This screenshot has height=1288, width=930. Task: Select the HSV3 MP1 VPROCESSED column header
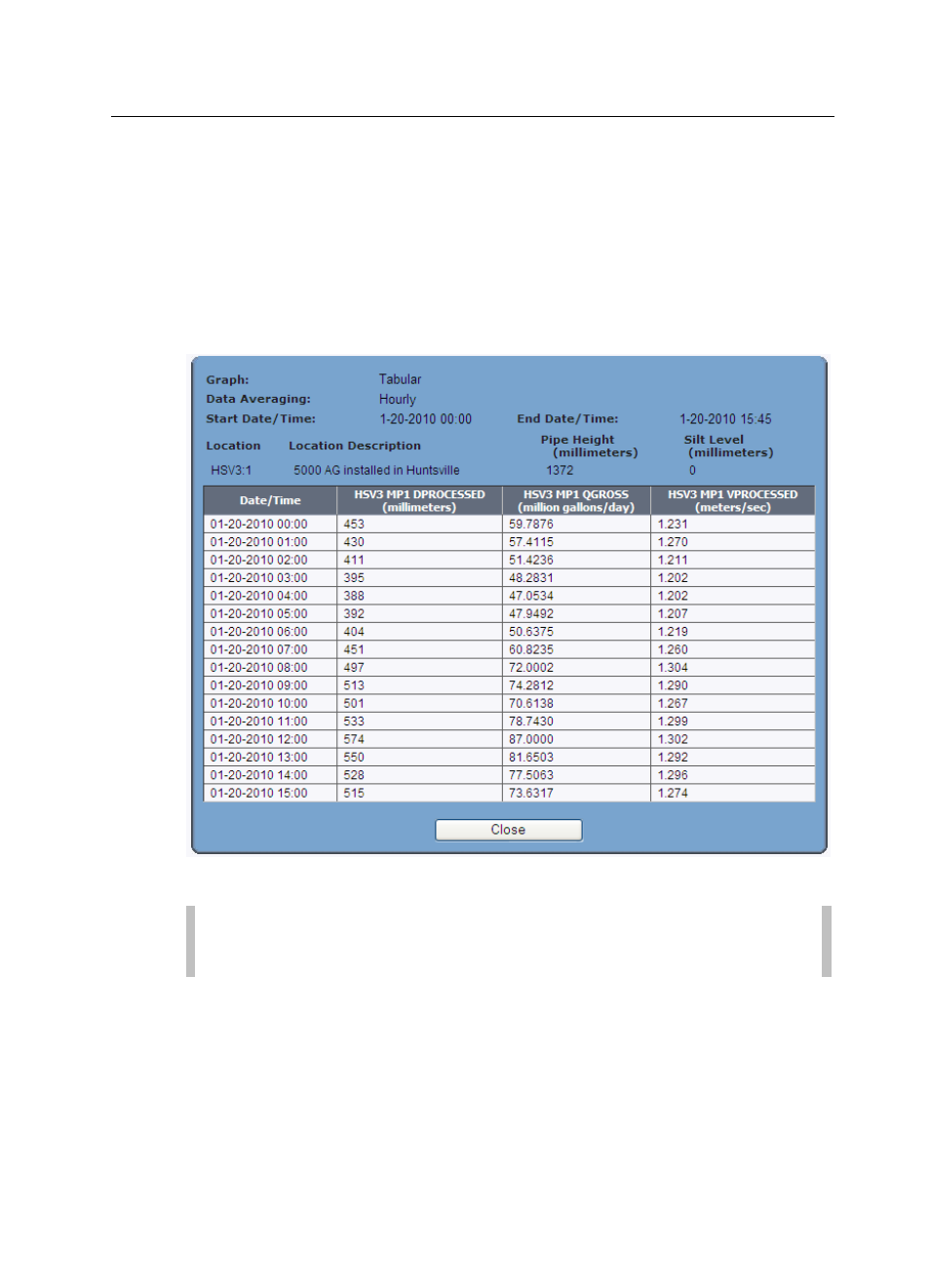coord(732,500)
